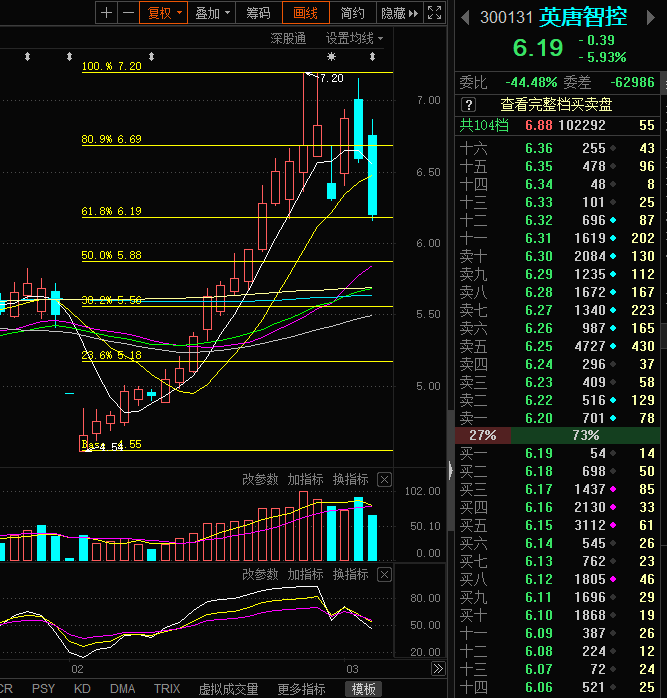This screenshot has height=698, width=667.
Task: Open 设置均线 dropdown
Action: pos(354,39)
